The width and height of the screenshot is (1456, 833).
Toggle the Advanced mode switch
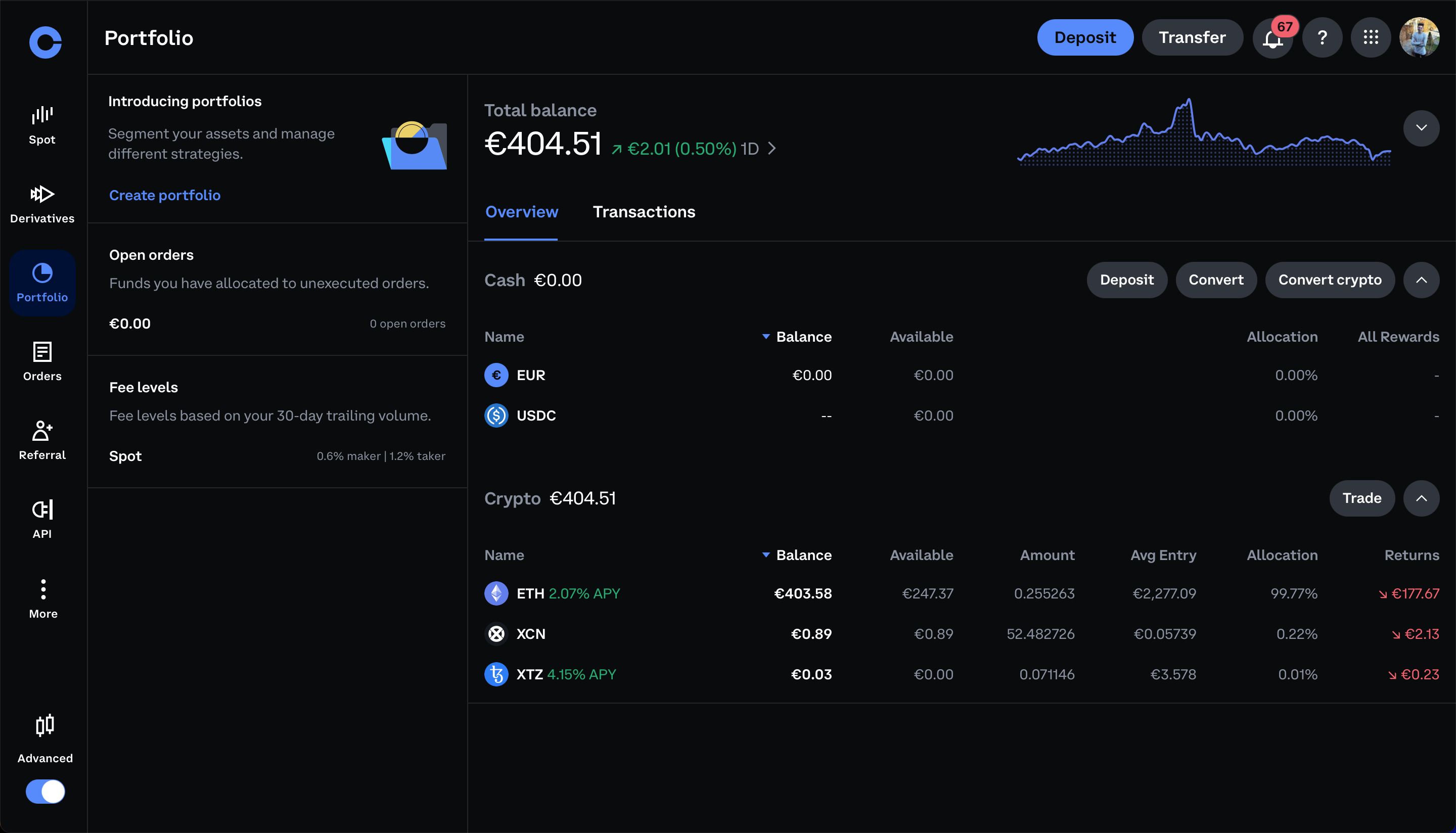coord(45,792)
